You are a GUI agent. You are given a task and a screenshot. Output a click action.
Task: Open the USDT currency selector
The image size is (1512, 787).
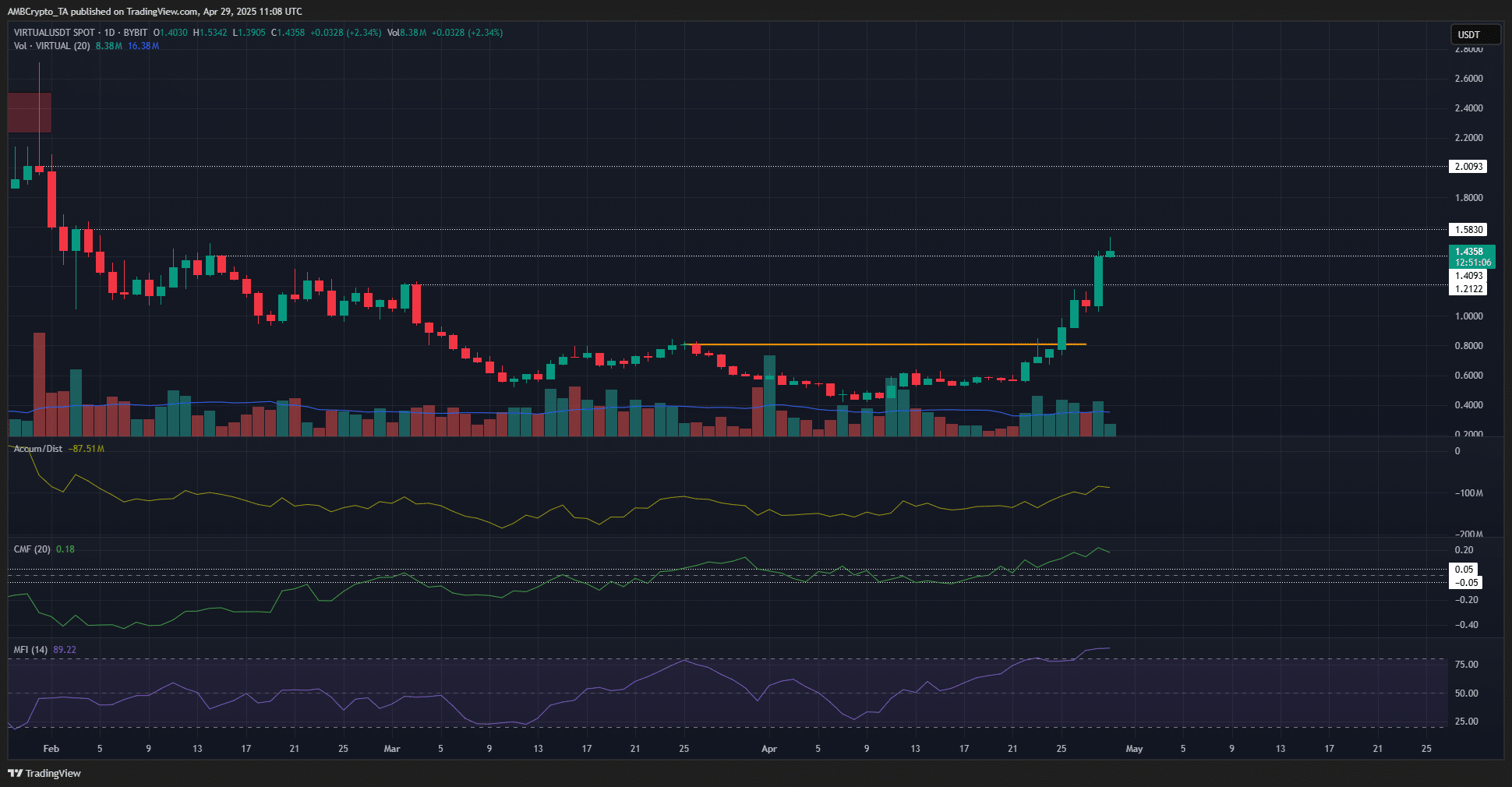[x=1475, y=34]
